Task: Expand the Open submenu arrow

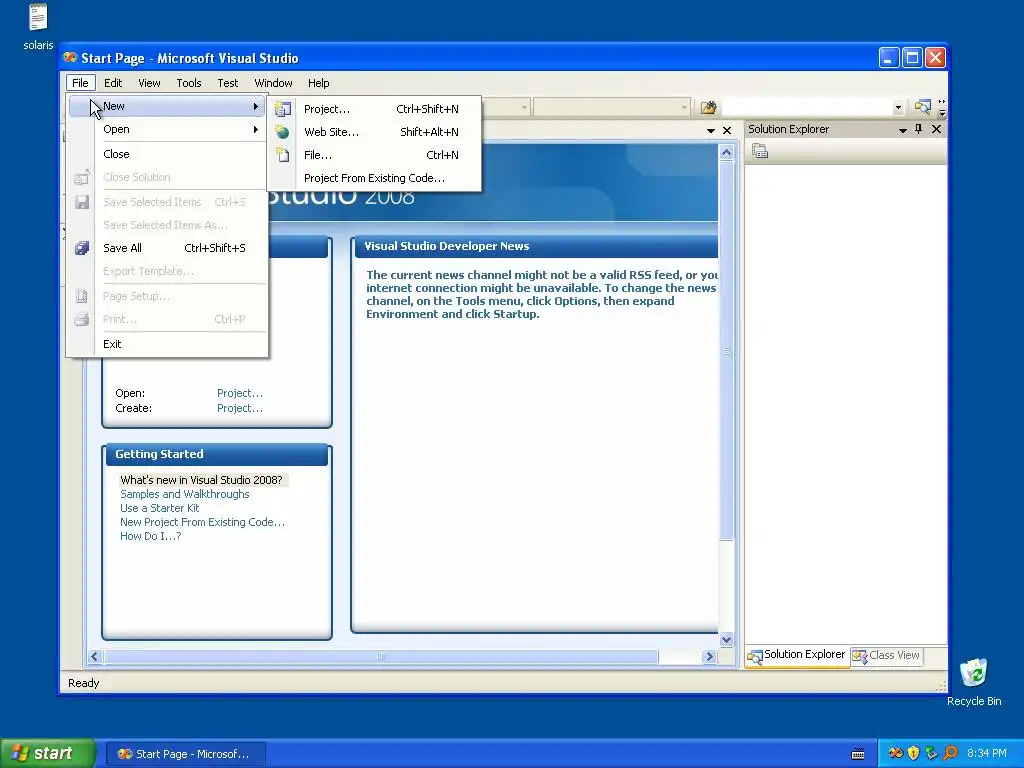Action: pyautogui.click(x=256, y=129)
